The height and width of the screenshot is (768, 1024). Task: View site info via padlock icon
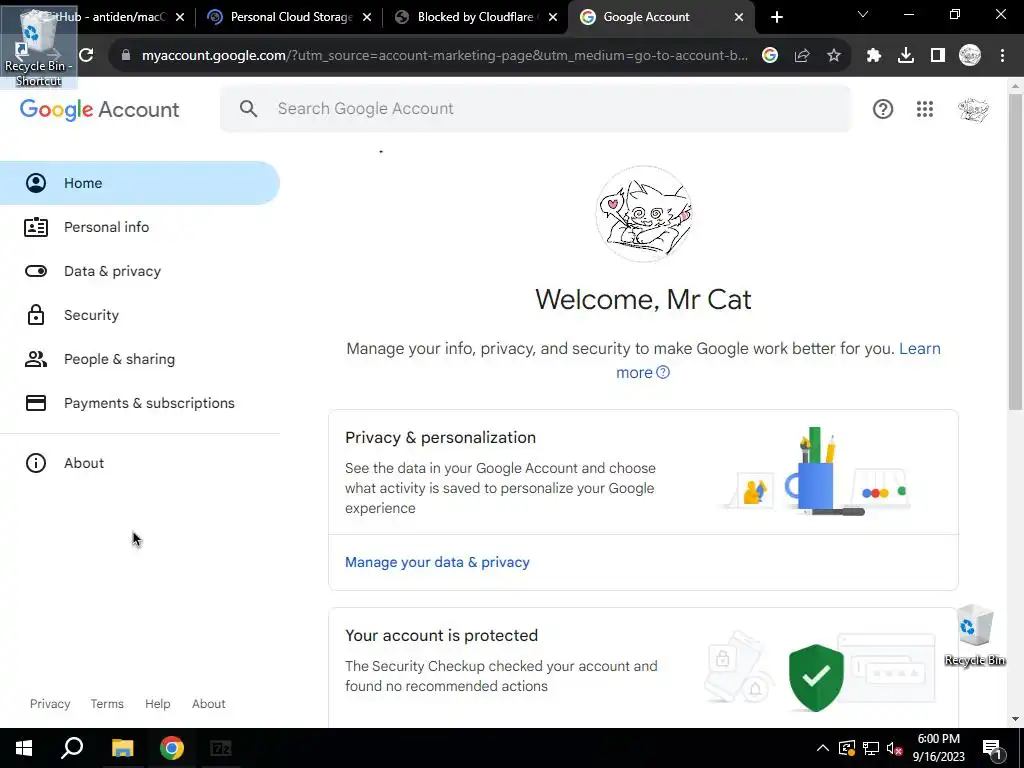point(126,56)
